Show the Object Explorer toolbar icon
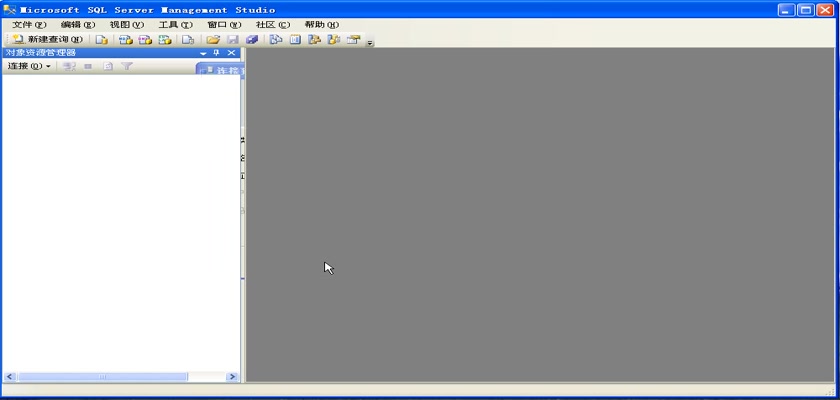This screenshot has height=400, width=840. coord(314,40)
